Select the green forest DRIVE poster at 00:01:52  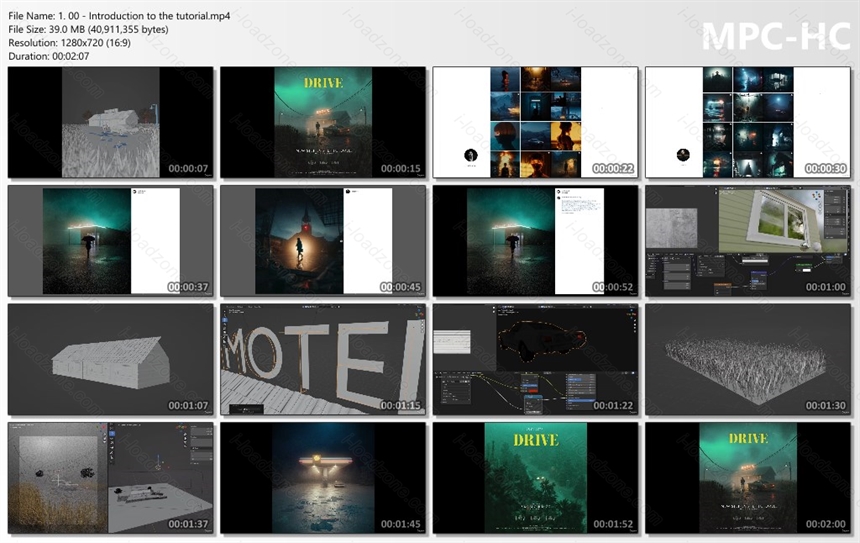coord(535,478)
